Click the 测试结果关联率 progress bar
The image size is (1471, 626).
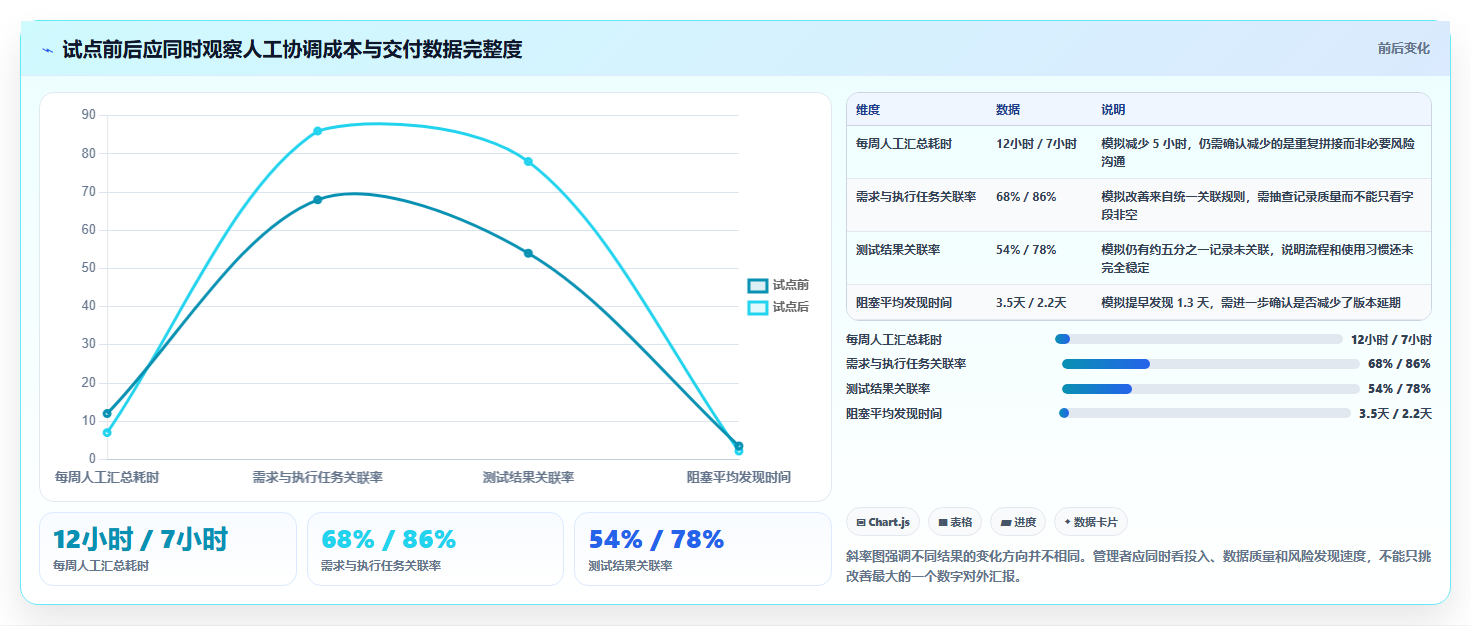(1210, 389)
